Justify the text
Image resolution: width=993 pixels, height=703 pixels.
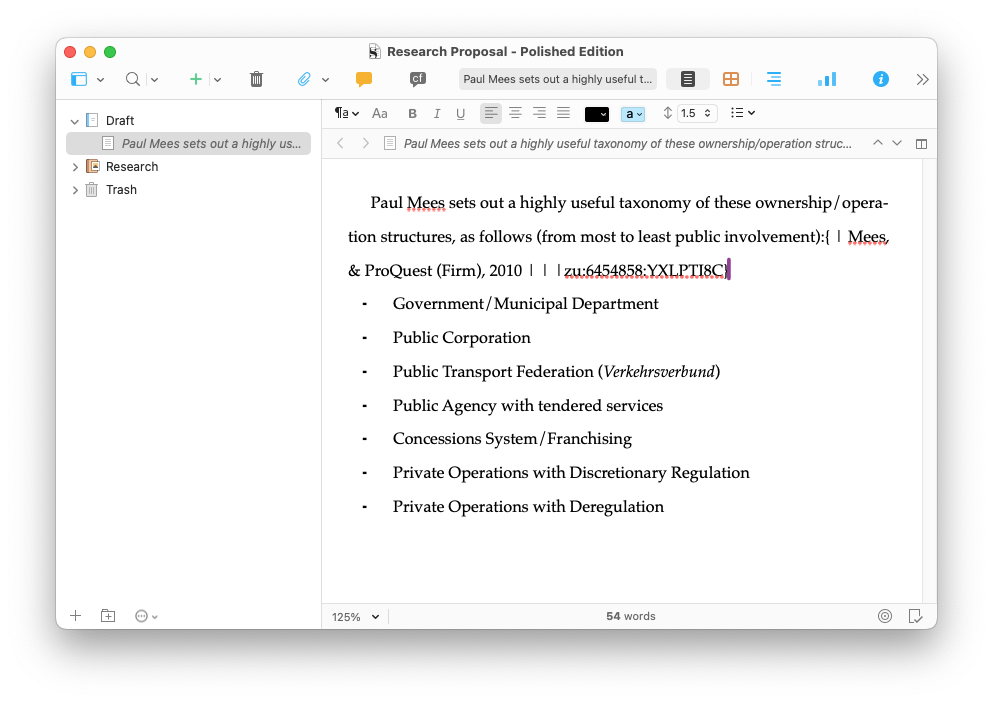point(563,113)
